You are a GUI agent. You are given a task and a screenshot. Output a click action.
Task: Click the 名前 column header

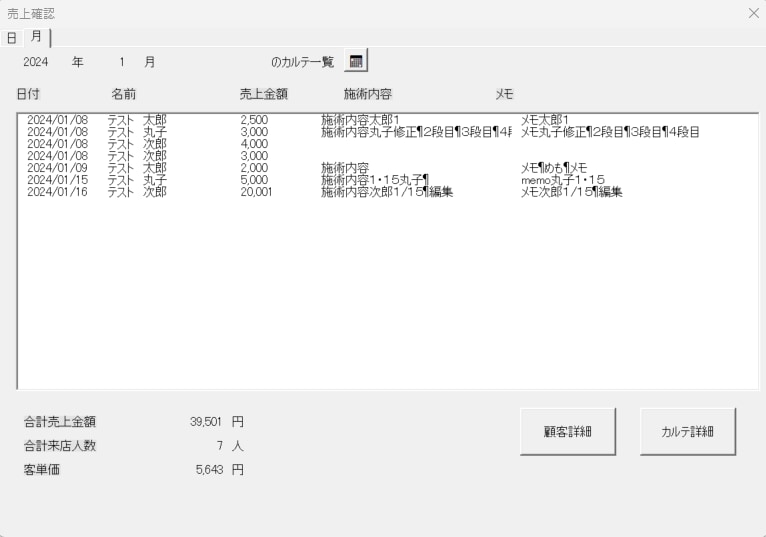coord(124,94)
